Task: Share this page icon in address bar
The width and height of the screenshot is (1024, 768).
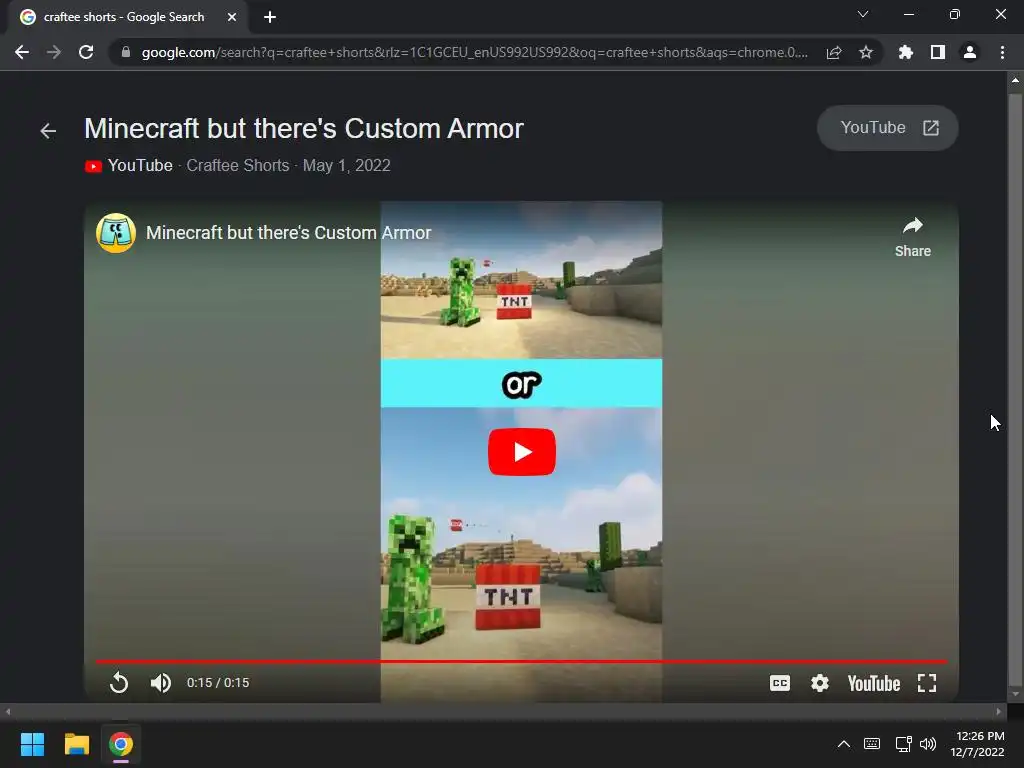Action: [833, 52]
